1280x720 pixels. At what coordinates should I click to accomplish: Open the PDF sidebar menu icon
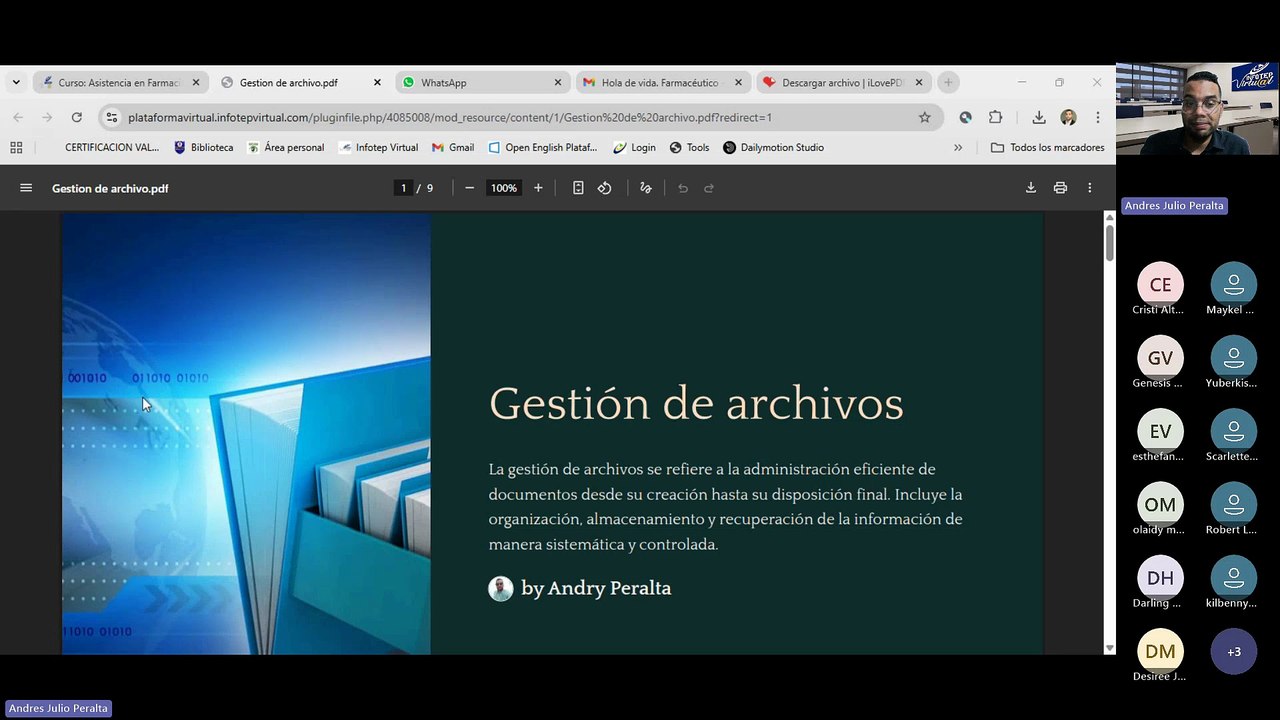pos(26,188)
